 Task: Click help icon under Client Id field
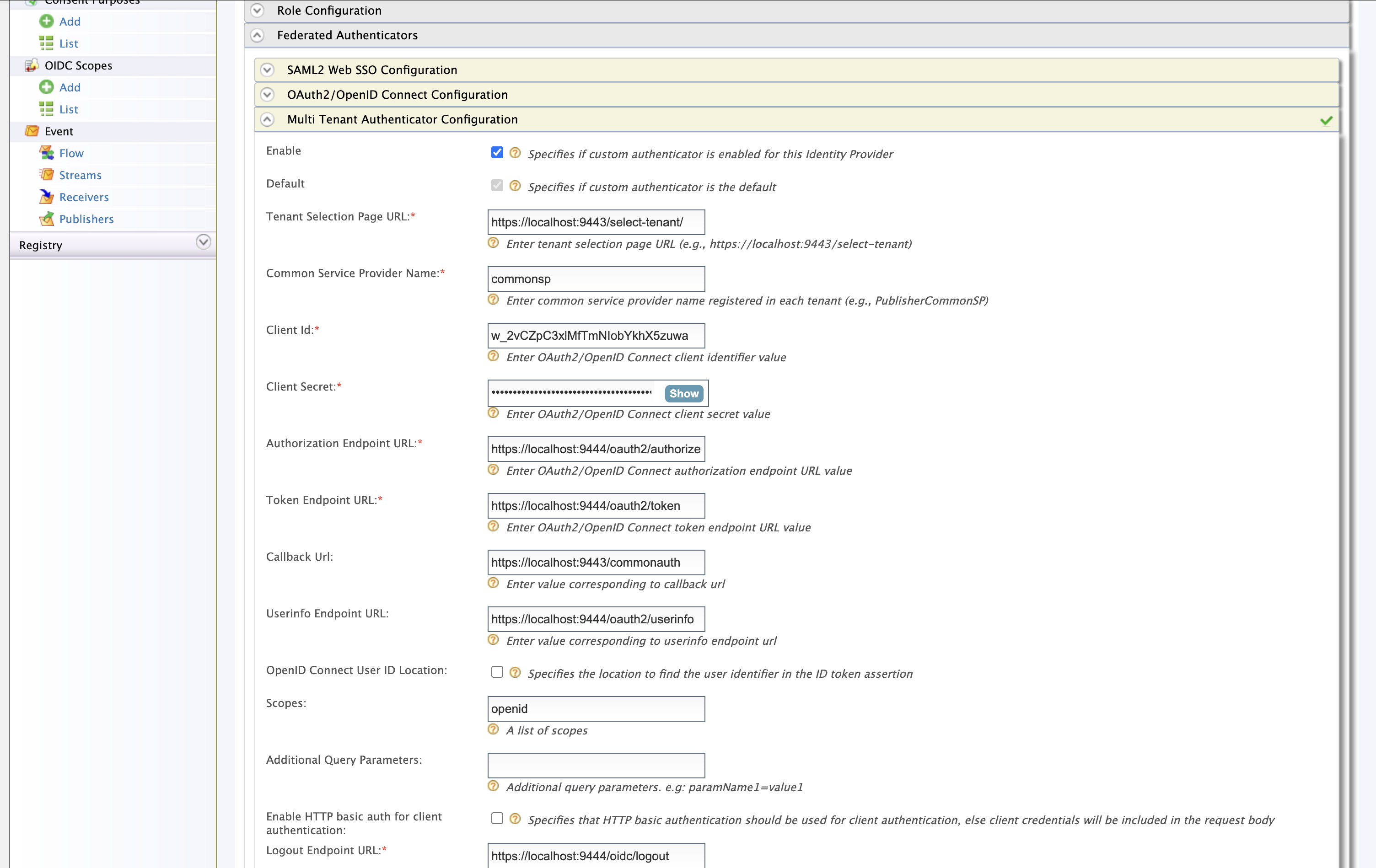click(x=493, y=356)
